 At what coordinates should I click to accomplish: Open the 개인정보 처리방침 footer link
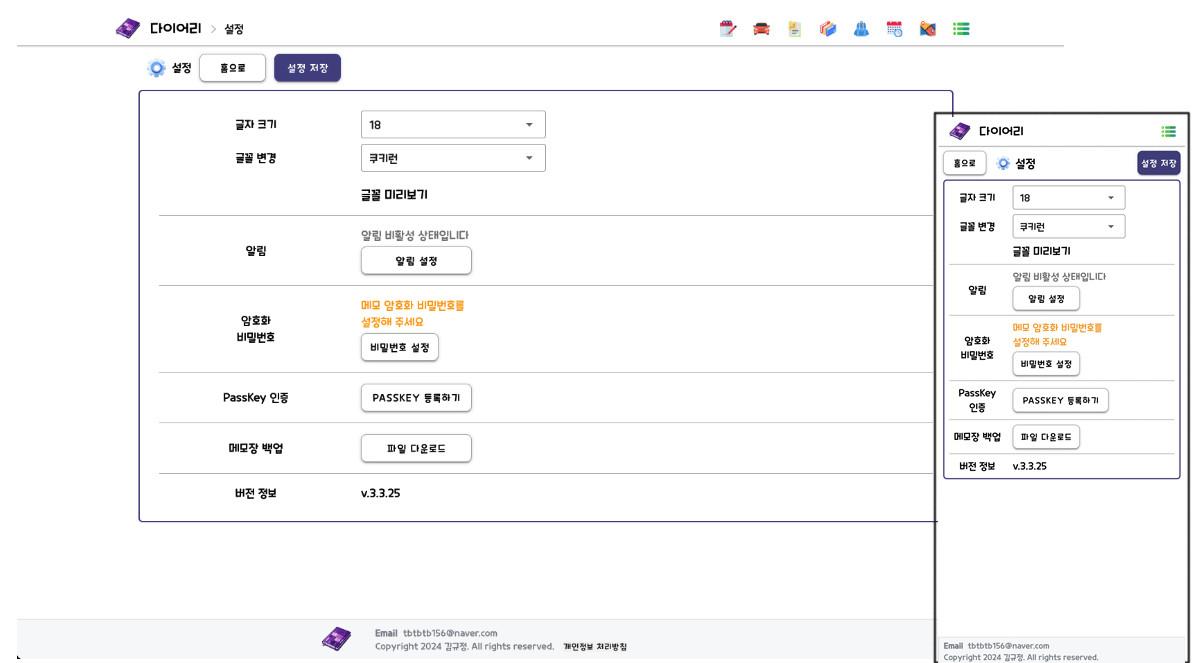594,647
